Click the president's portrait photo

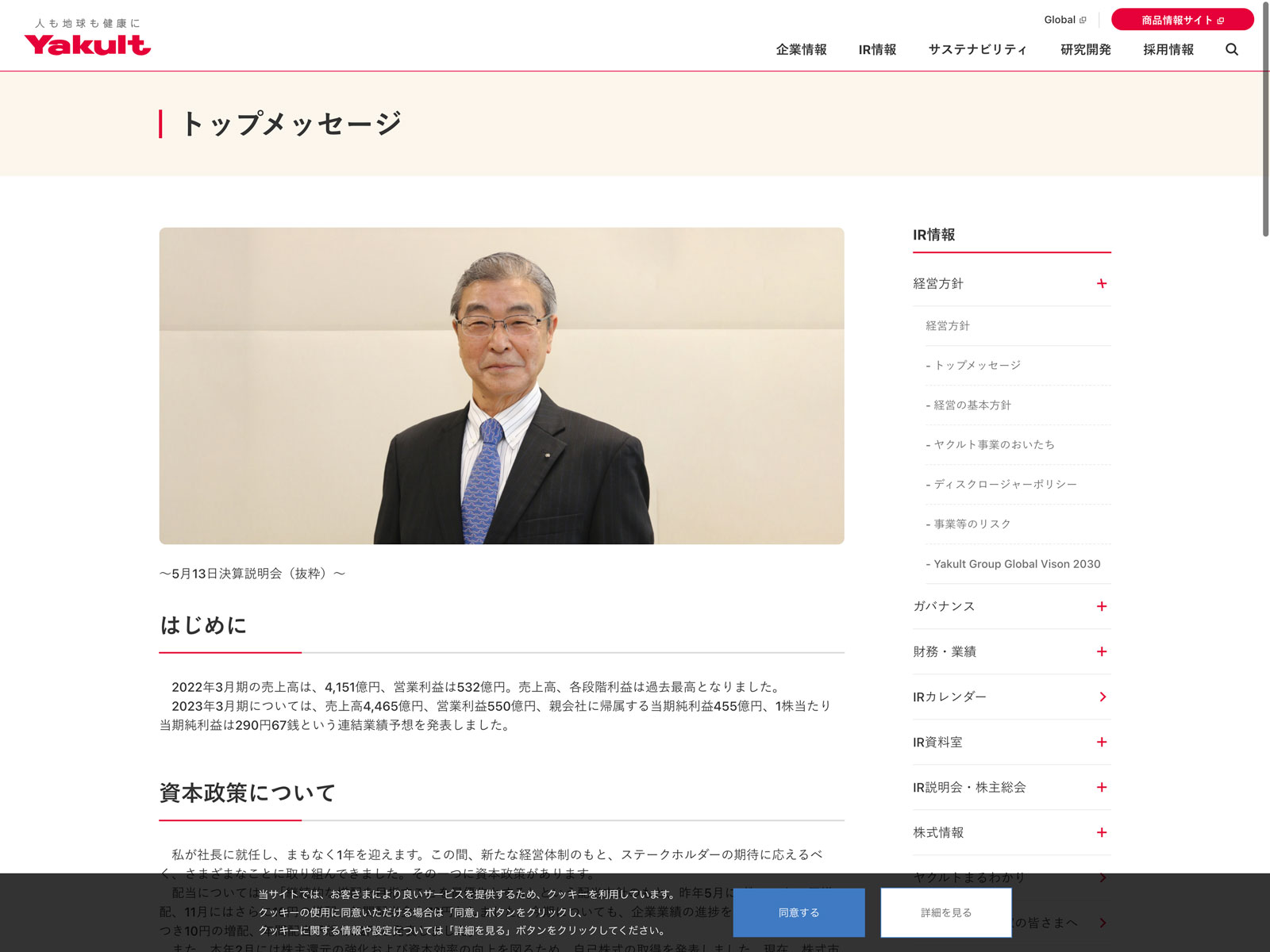tap(502, 386)
